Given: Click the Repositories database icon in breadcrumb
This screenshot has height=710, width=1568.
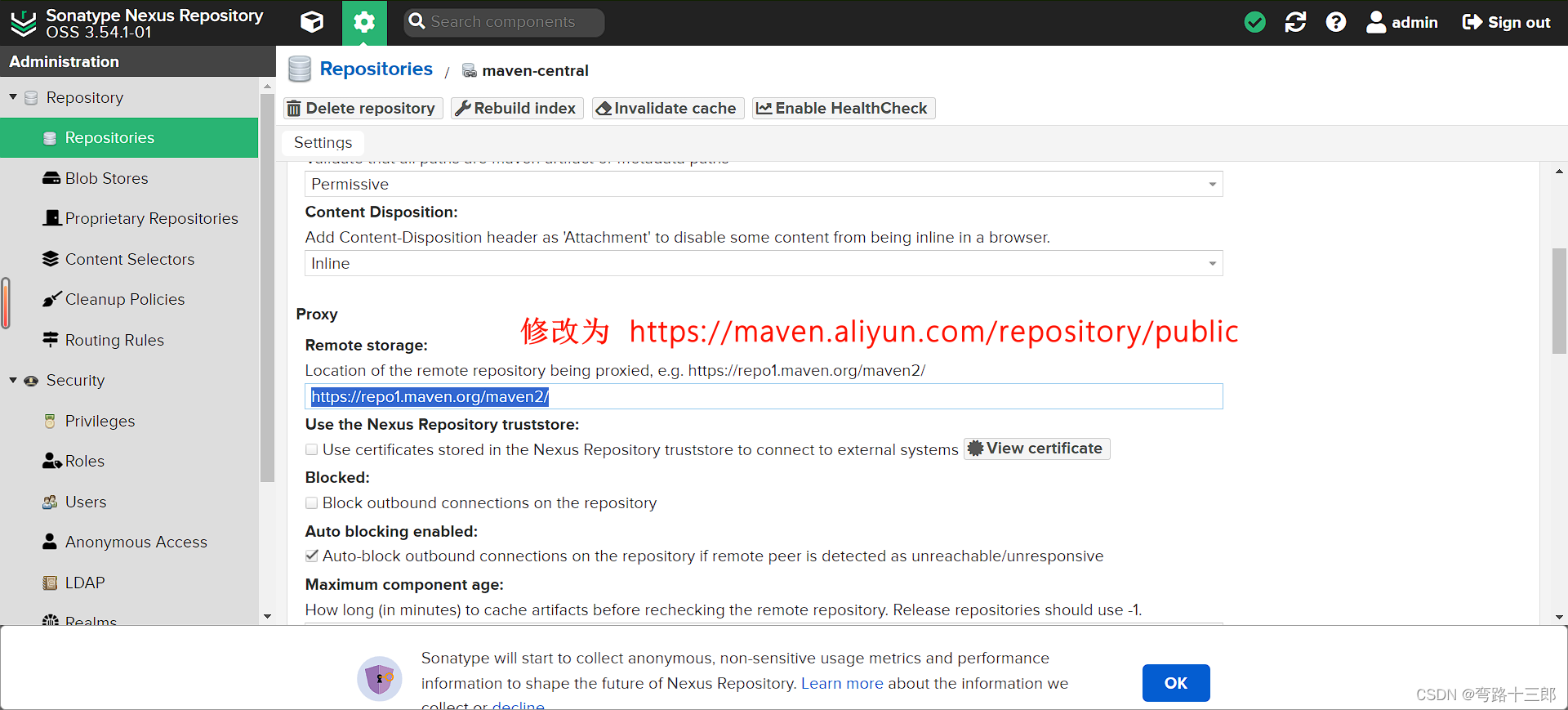Looking at the screenshot, I should click(300, 69).
